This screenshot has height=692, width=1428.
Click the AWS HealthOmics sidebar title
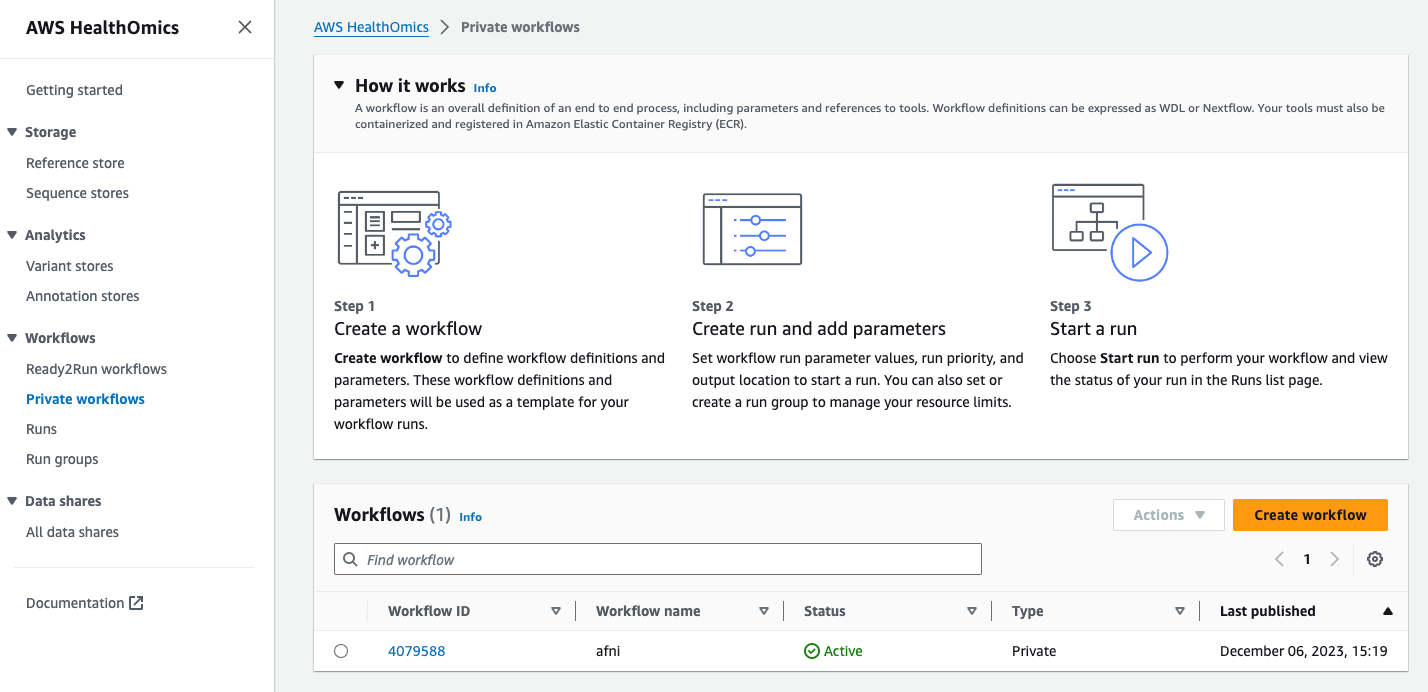(x=102, y=28)
